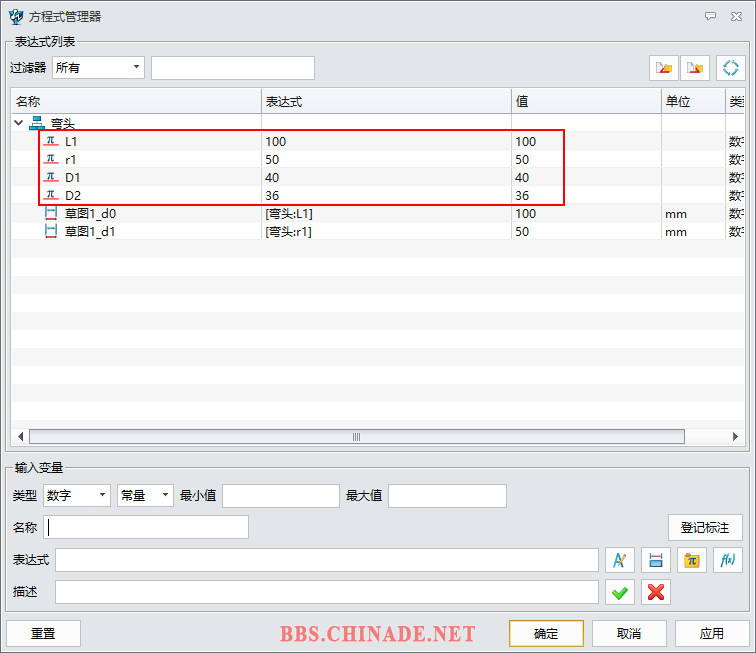Click the 最小值 input field
This screenshot has width=756, height=653.
(281, 496)
